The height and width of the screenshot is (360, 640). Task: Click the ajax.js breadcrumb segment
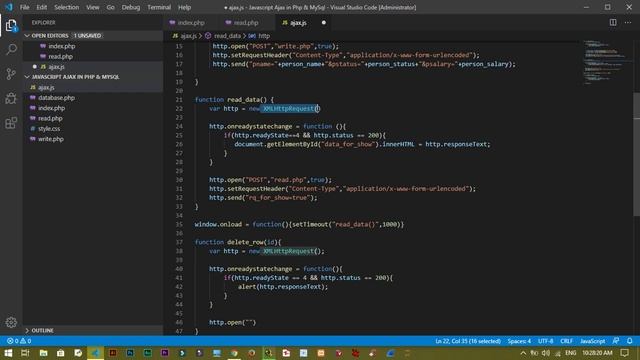189,36
